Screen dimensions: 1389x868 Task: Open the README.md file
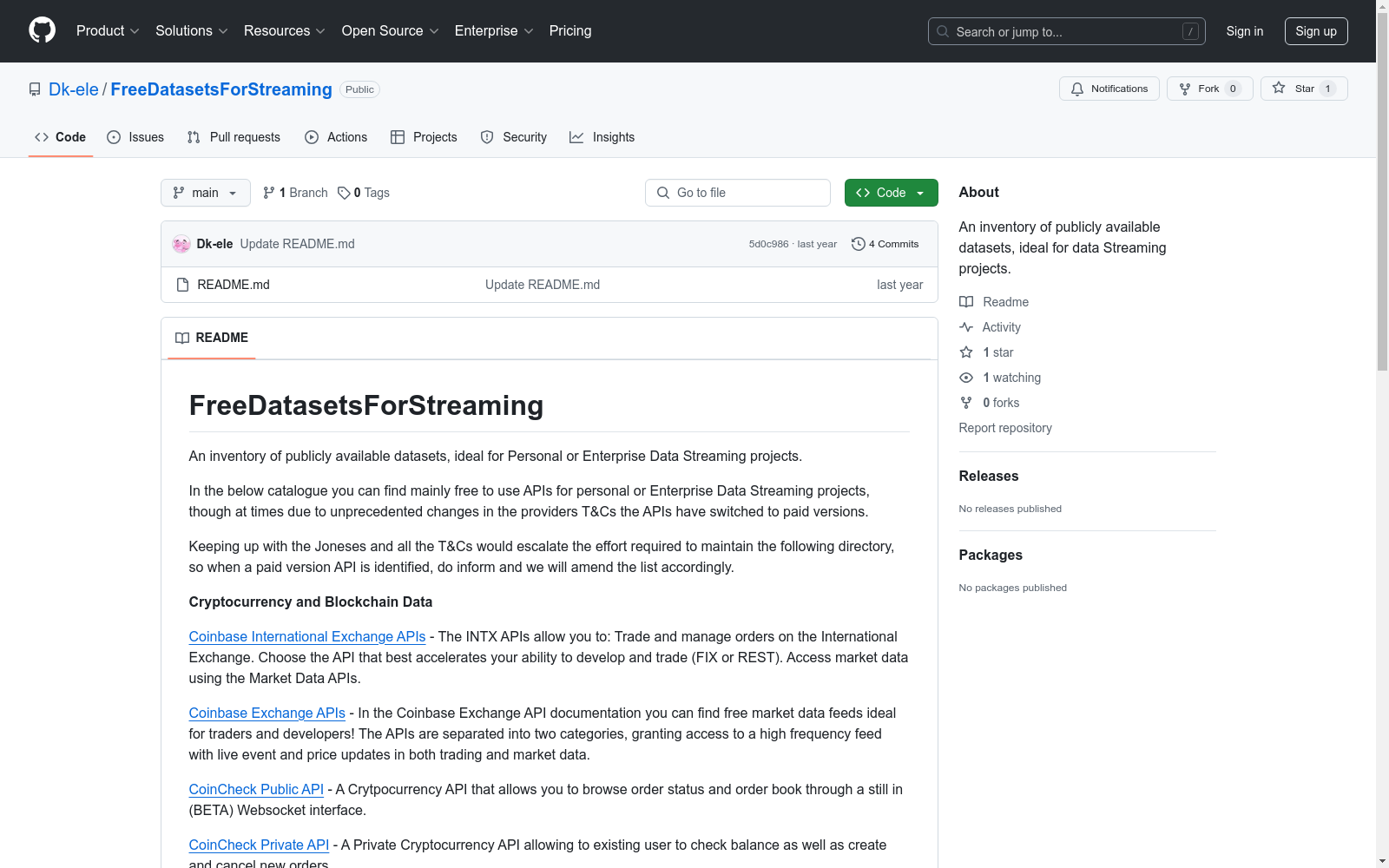(234, 285)
